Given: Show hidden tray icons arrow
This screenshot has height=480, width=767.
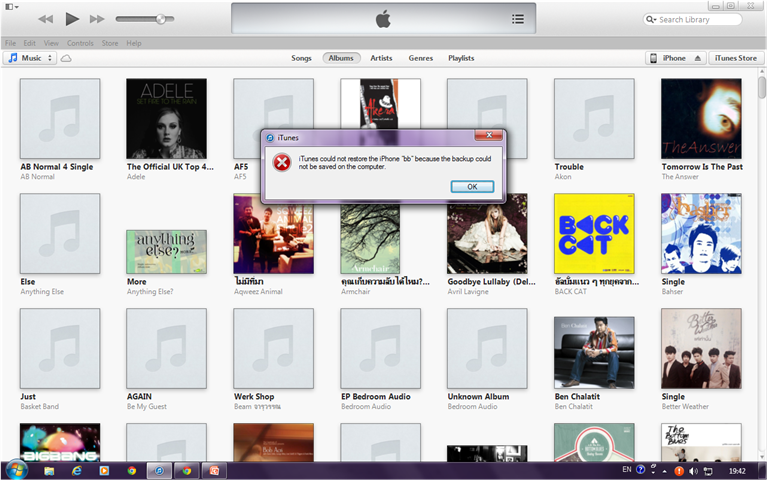Looking at the screenshot, I should pyautogui.click(x=664, y=472).
